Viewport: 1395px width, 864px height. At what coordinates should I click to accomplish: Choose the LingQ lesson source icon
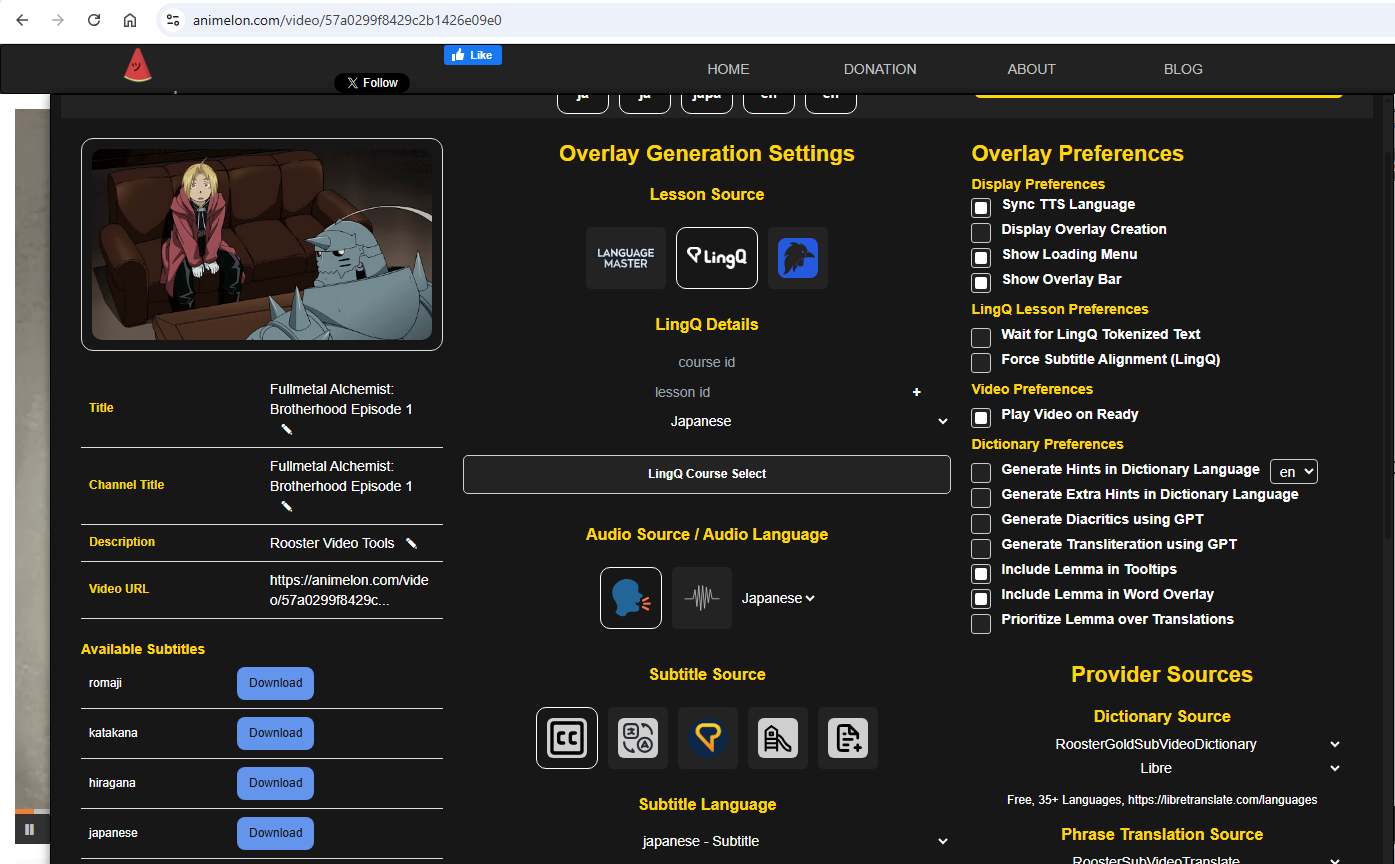coord(717,258)
